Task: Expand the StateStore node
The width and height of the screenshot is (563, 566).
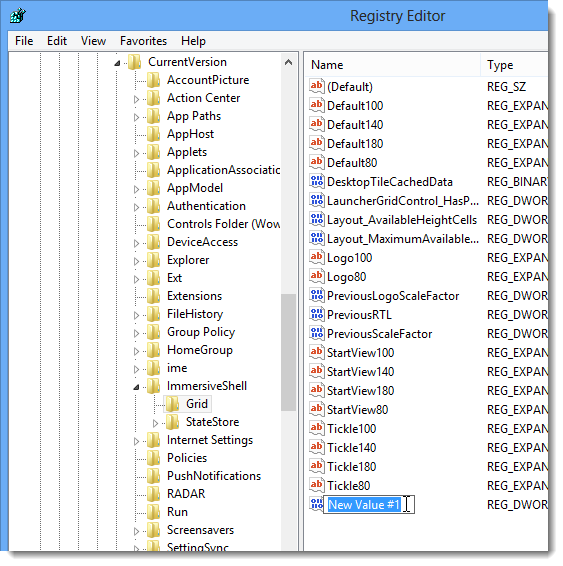Action: tap(155, 423)
